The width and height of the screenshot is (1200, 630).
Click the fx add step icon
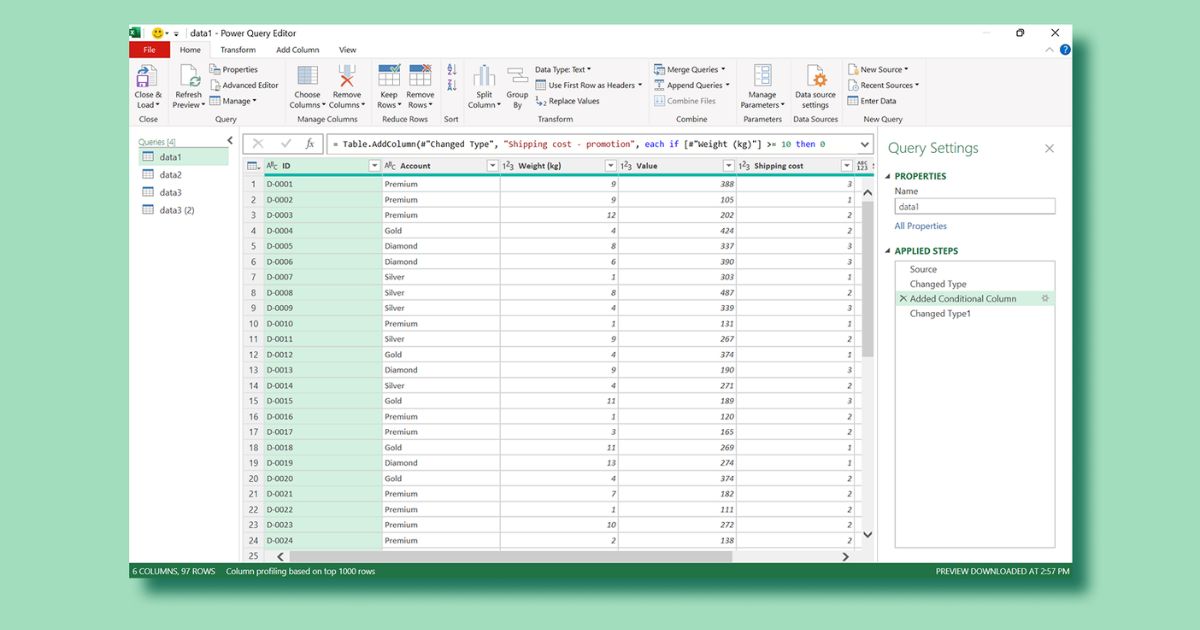point(310,144)
